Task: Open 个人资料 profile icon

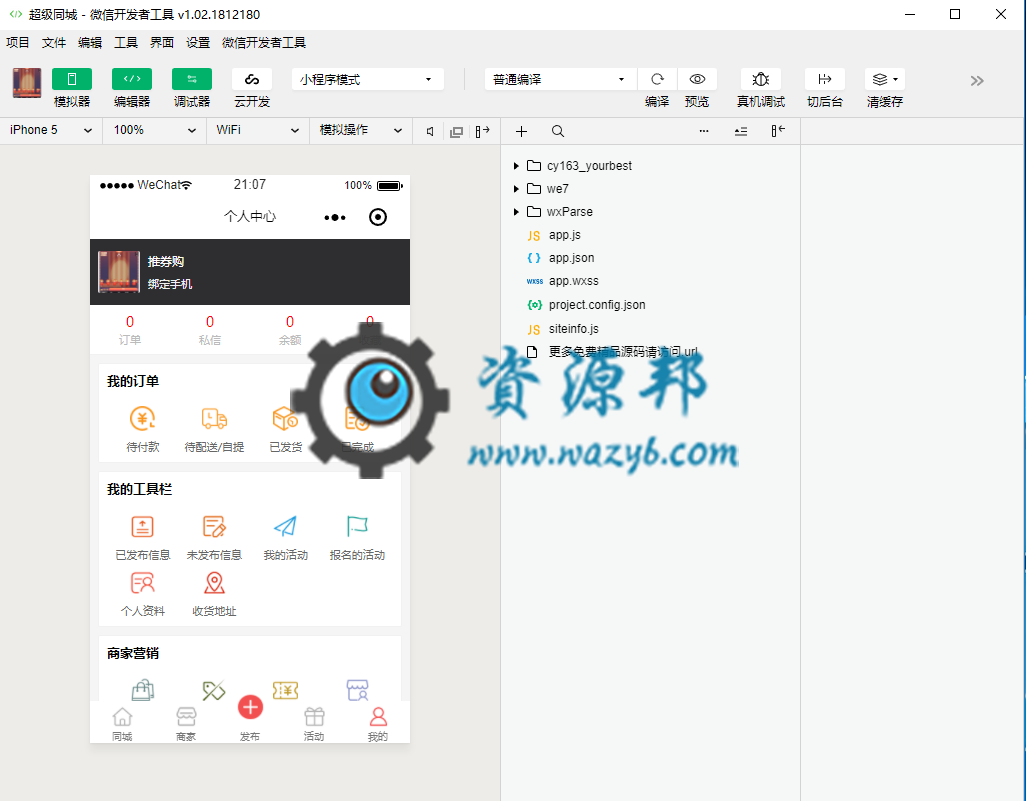Action: coord(143,582)
